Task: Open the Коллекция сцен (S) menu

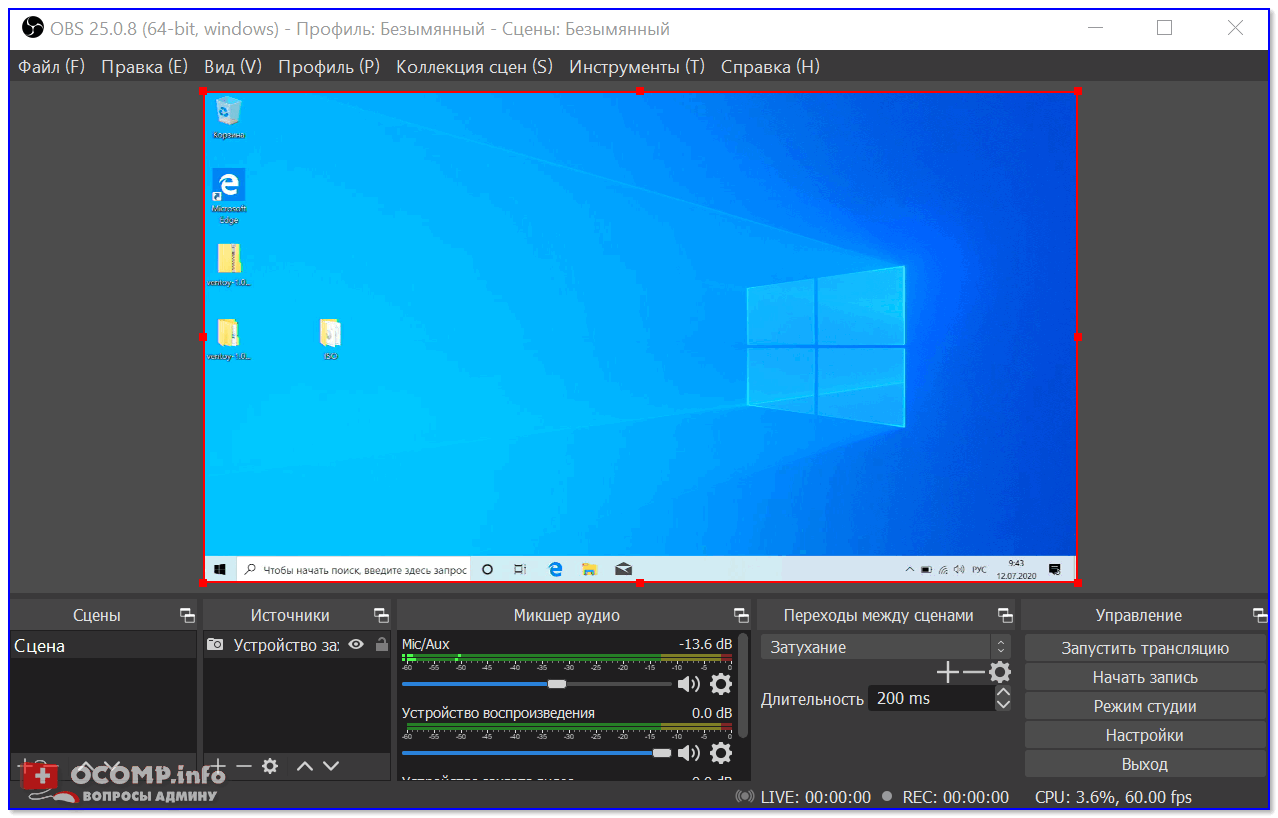Action: point(474,67)
